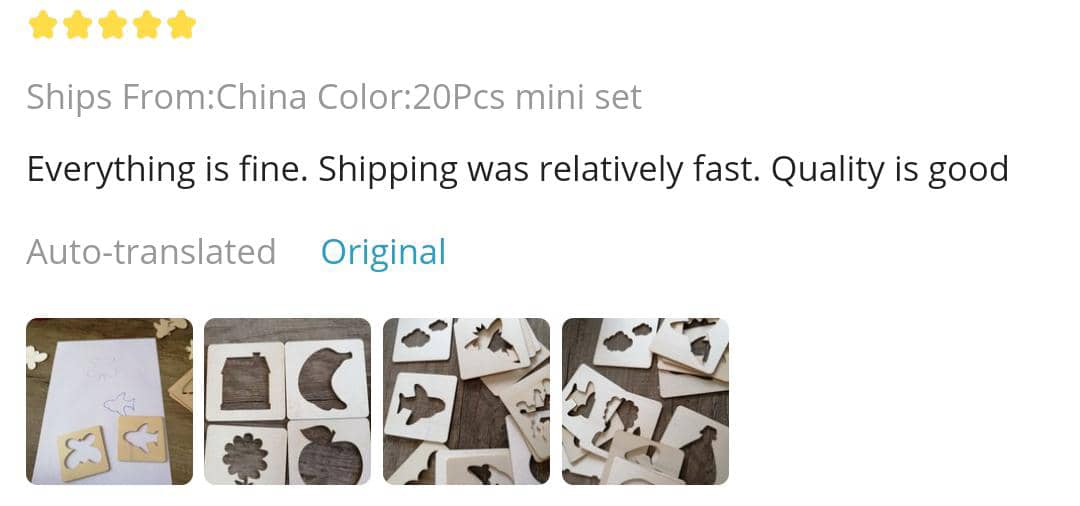This screenshot has width=1080, height=506.
Task: Click the first yellow rating star
Action: coord(42,25)
